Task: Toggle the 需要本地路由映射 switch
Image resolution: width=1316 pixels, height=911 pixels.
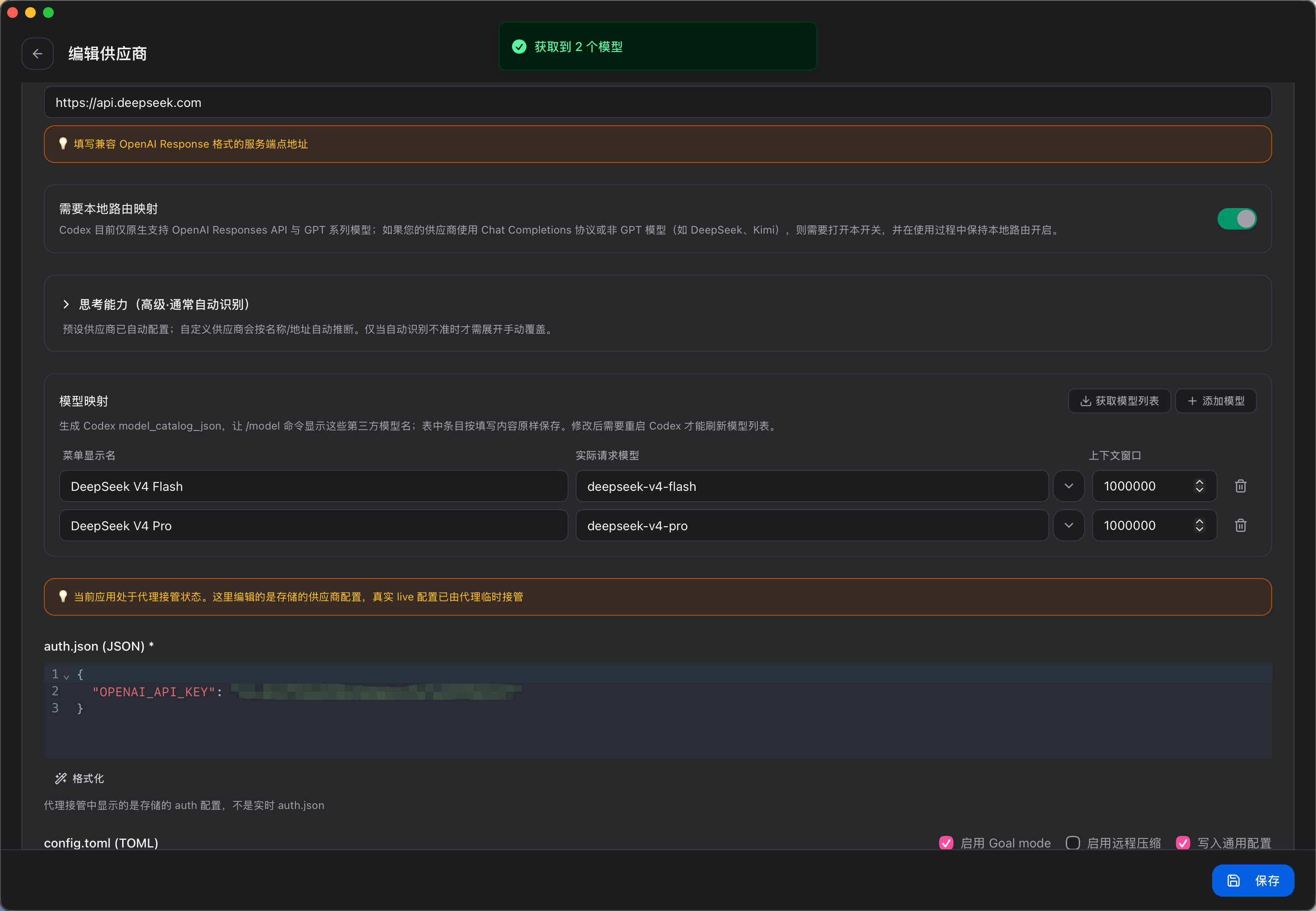Action: point(1237,219)
